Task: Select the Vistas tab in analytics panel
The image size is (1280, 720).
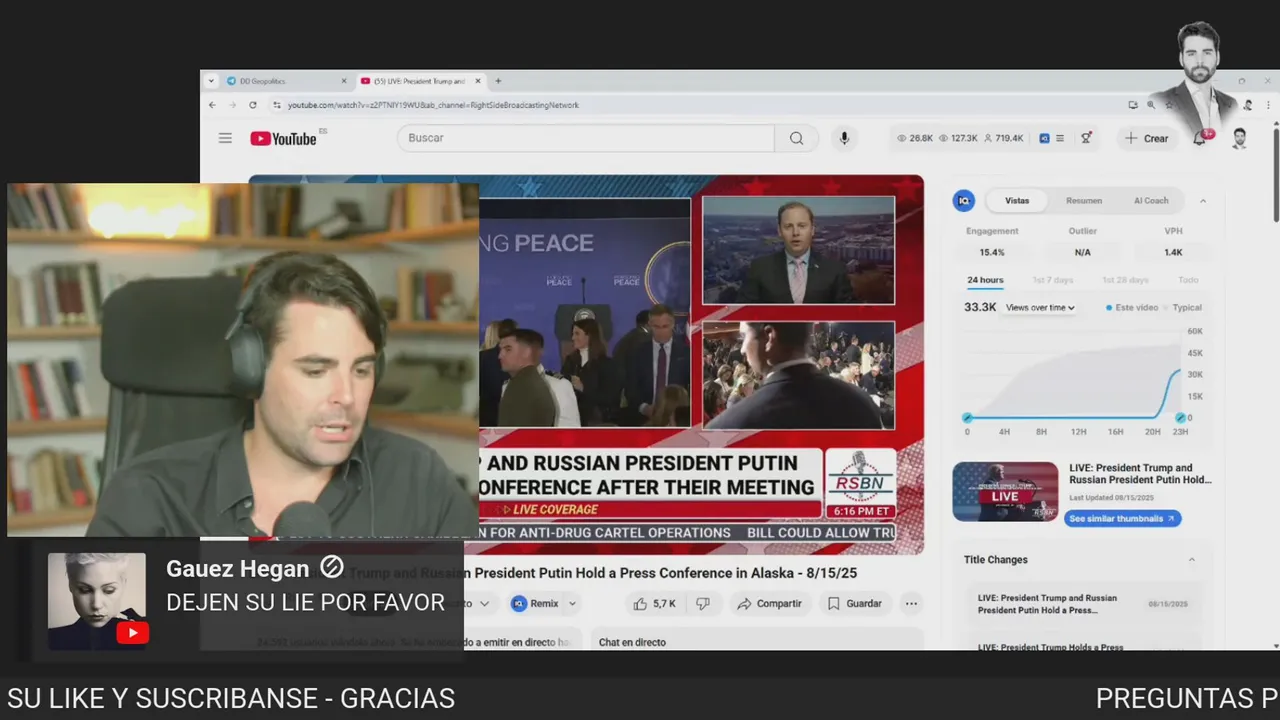Action: pyautogui.click(x=1017, y=200)
